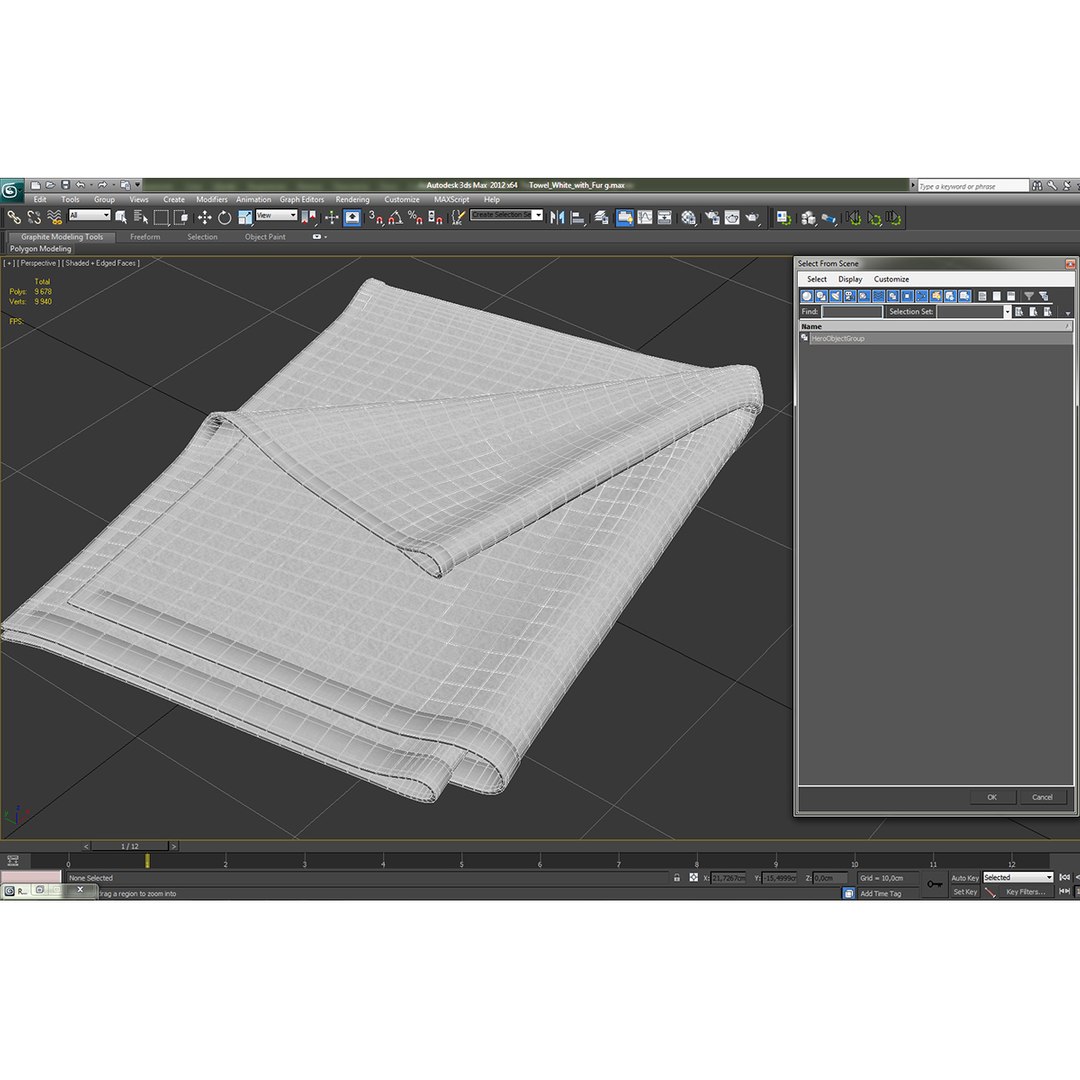Expand the quick access toolbar customize arrow
1080x1080 pixels.
pos(138,185)
